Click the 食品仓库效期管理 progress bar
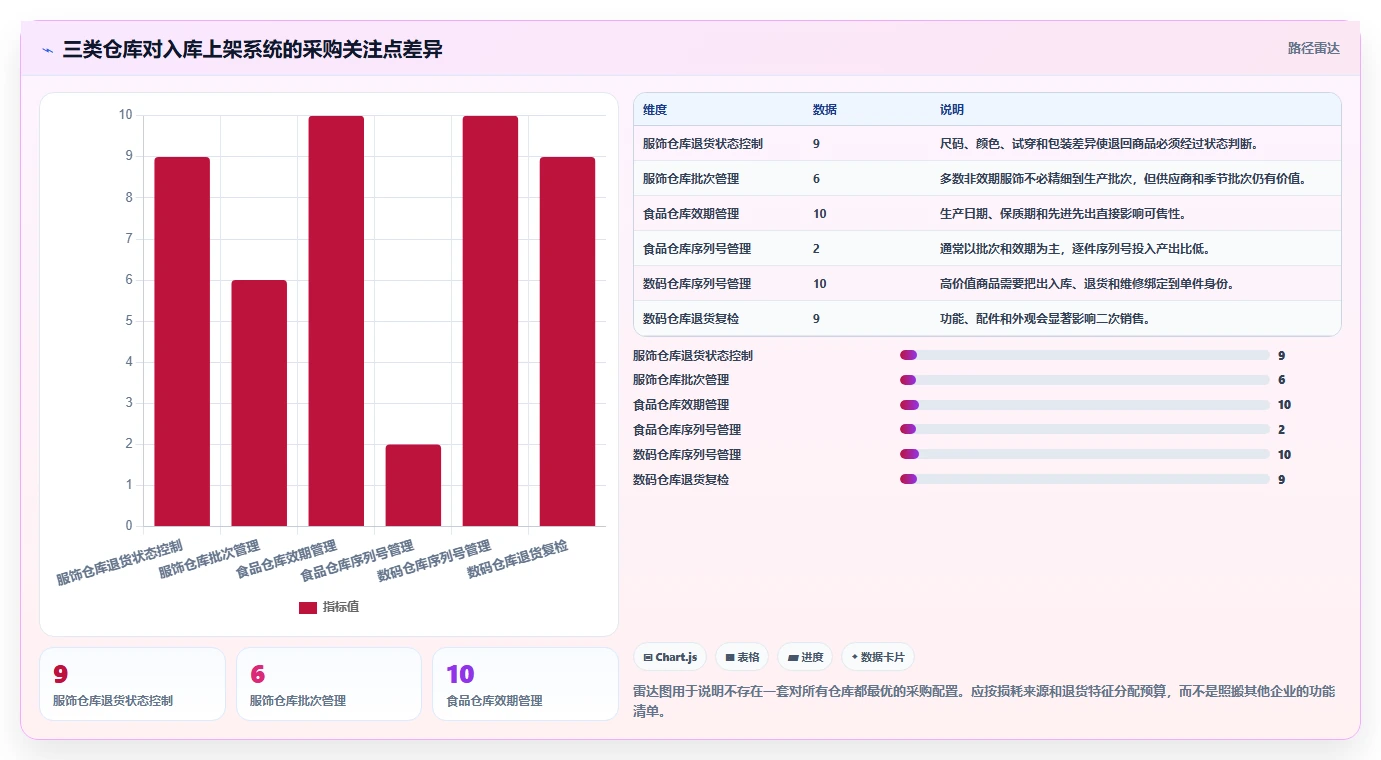Screen dimensions: 1381x760 (1085, 405)
